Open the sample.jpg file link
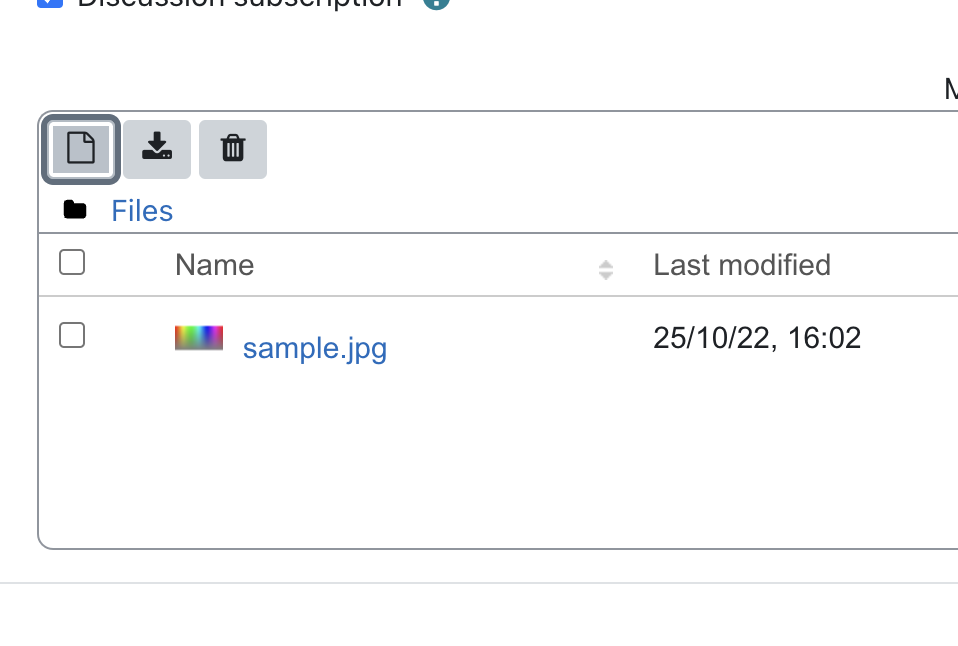Screen dimensions: 958x646 coord(315,348)
